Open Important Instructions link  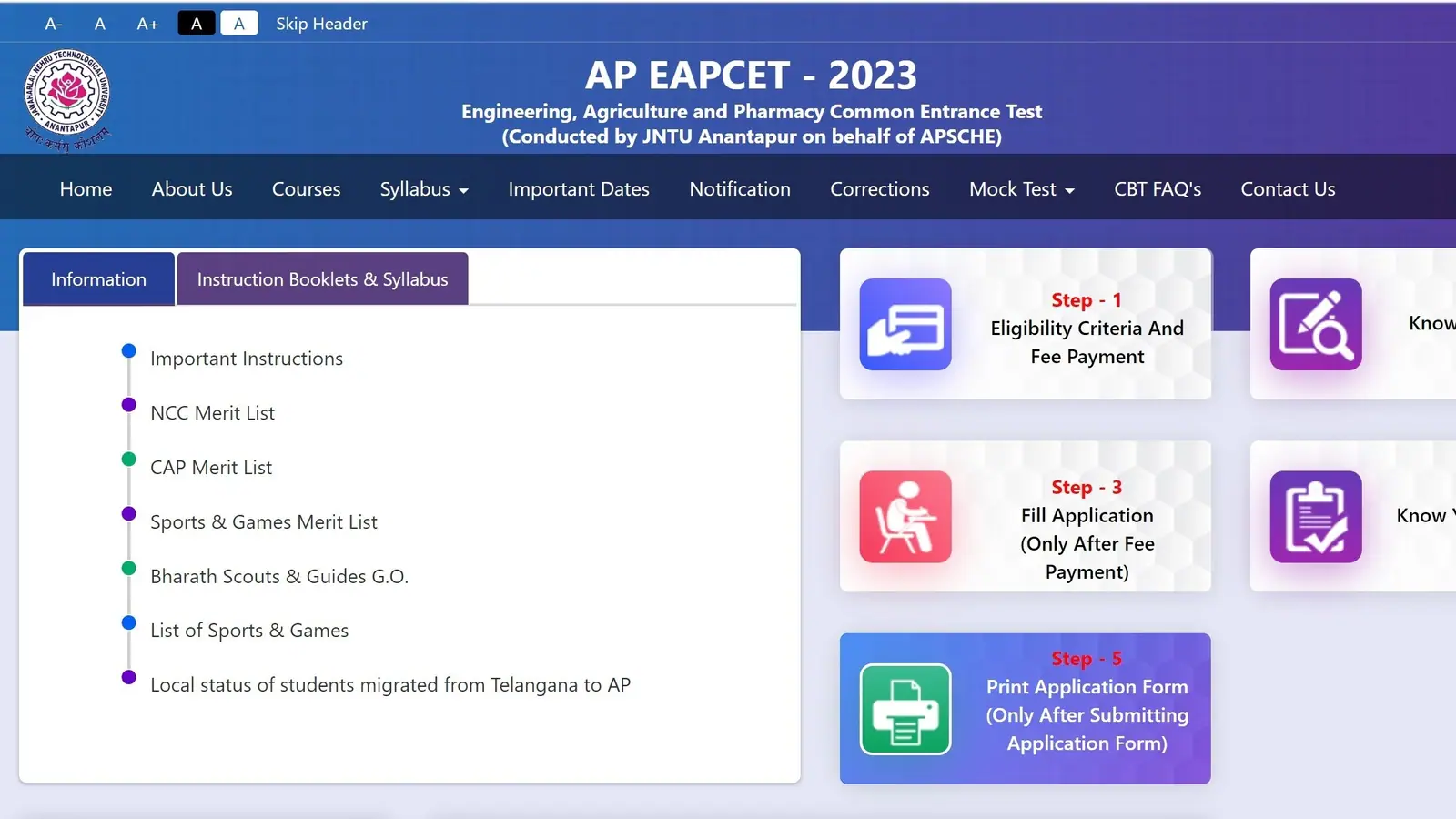tap(247, 359)
